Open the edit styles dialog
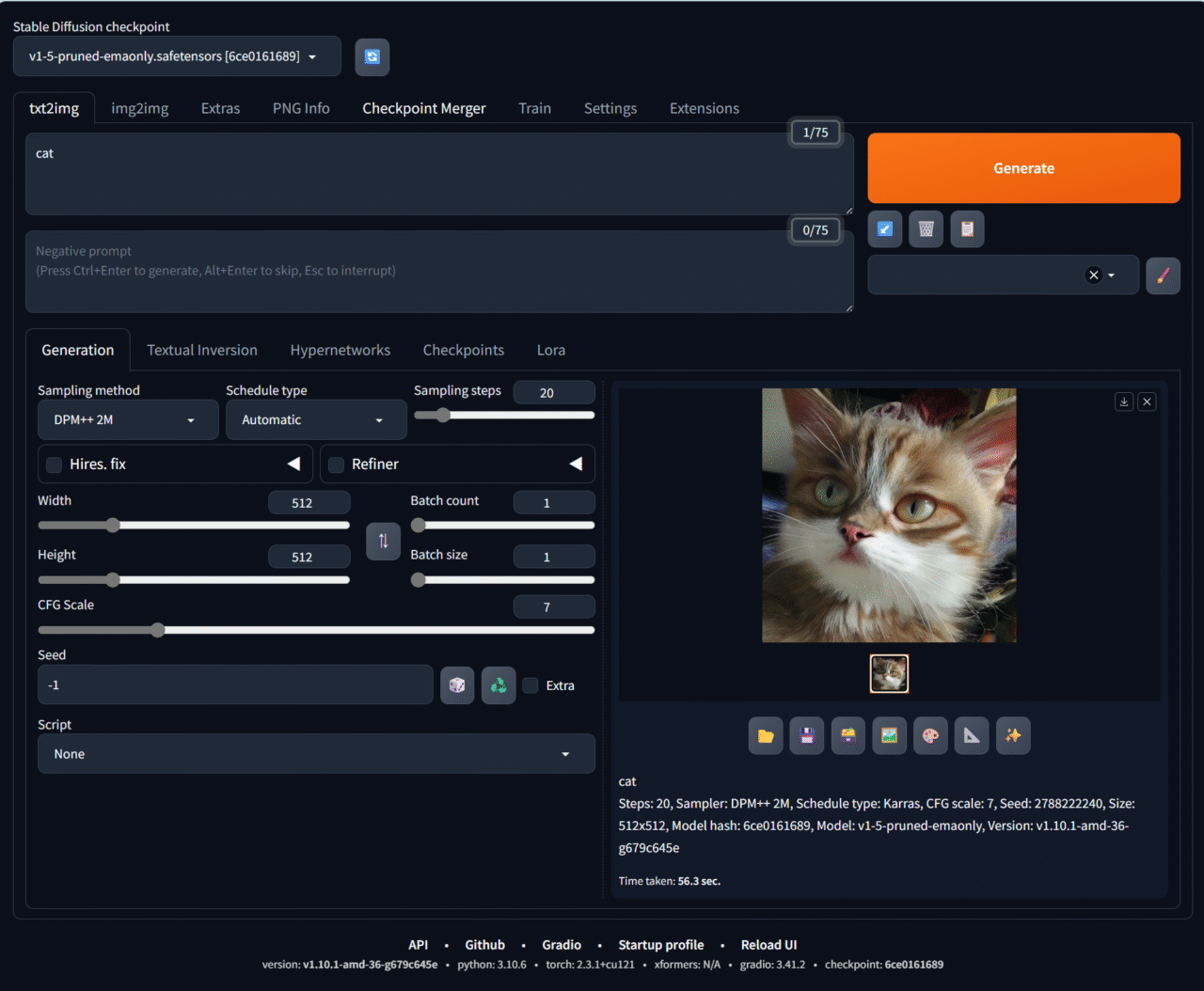 1164,275
